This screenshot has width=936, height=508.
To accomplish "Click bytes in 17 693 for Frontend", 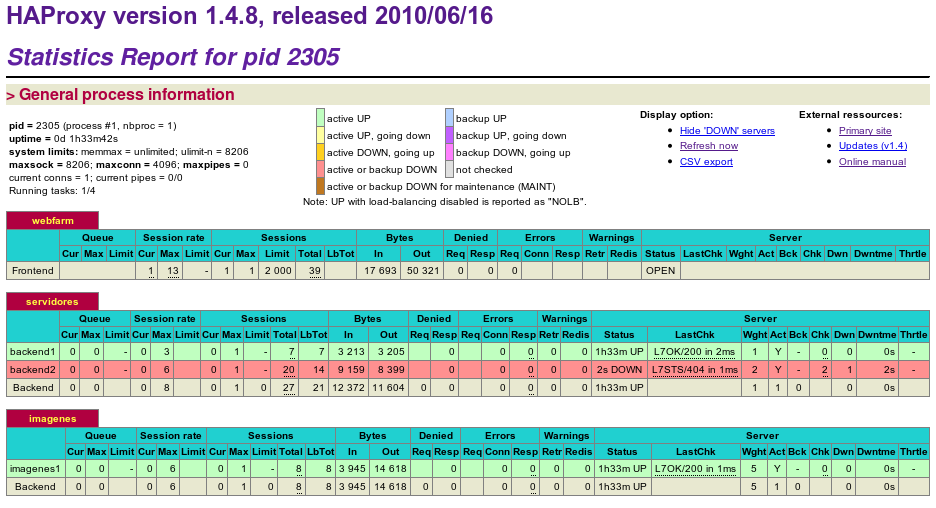I will pos(380,270).
